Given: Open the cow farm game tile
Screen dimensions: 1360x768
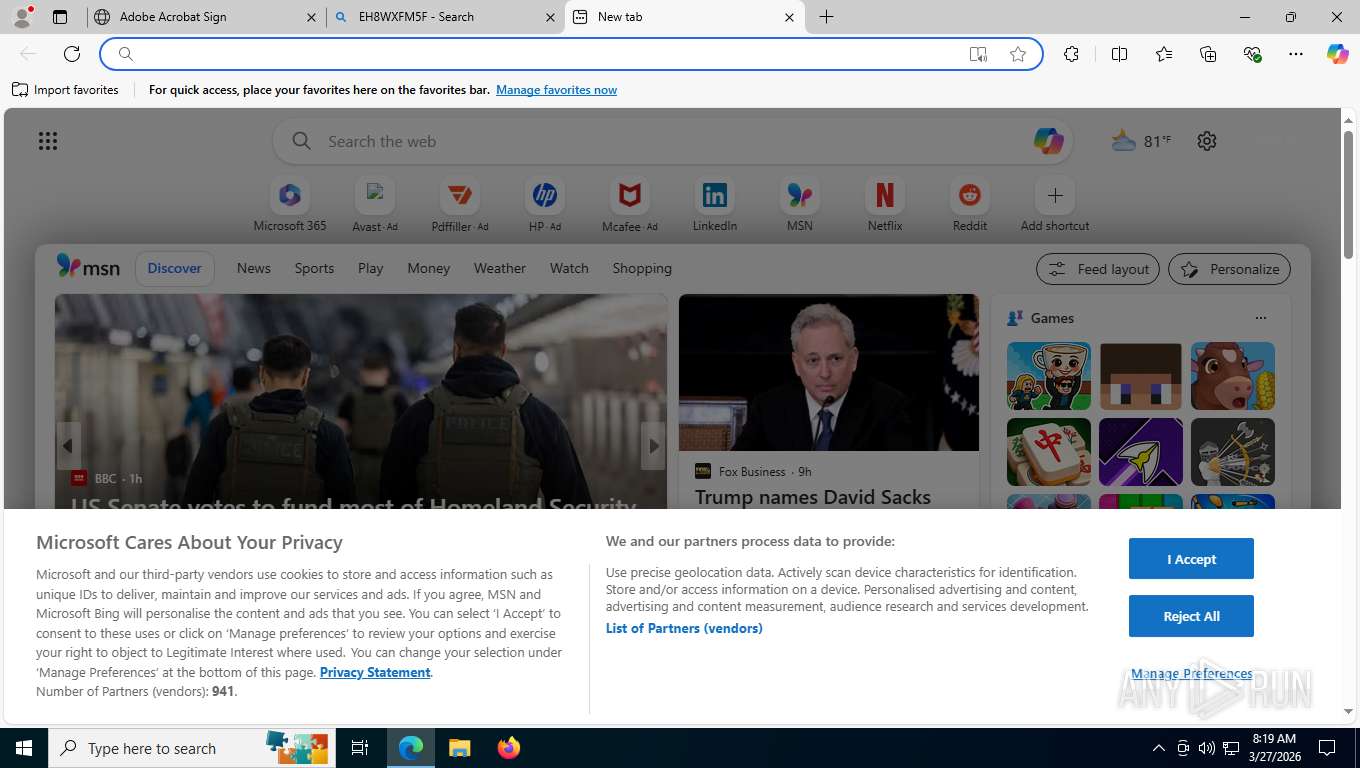Looking at the screenshot, I should pyautogui.click(x=1233, y=376).
